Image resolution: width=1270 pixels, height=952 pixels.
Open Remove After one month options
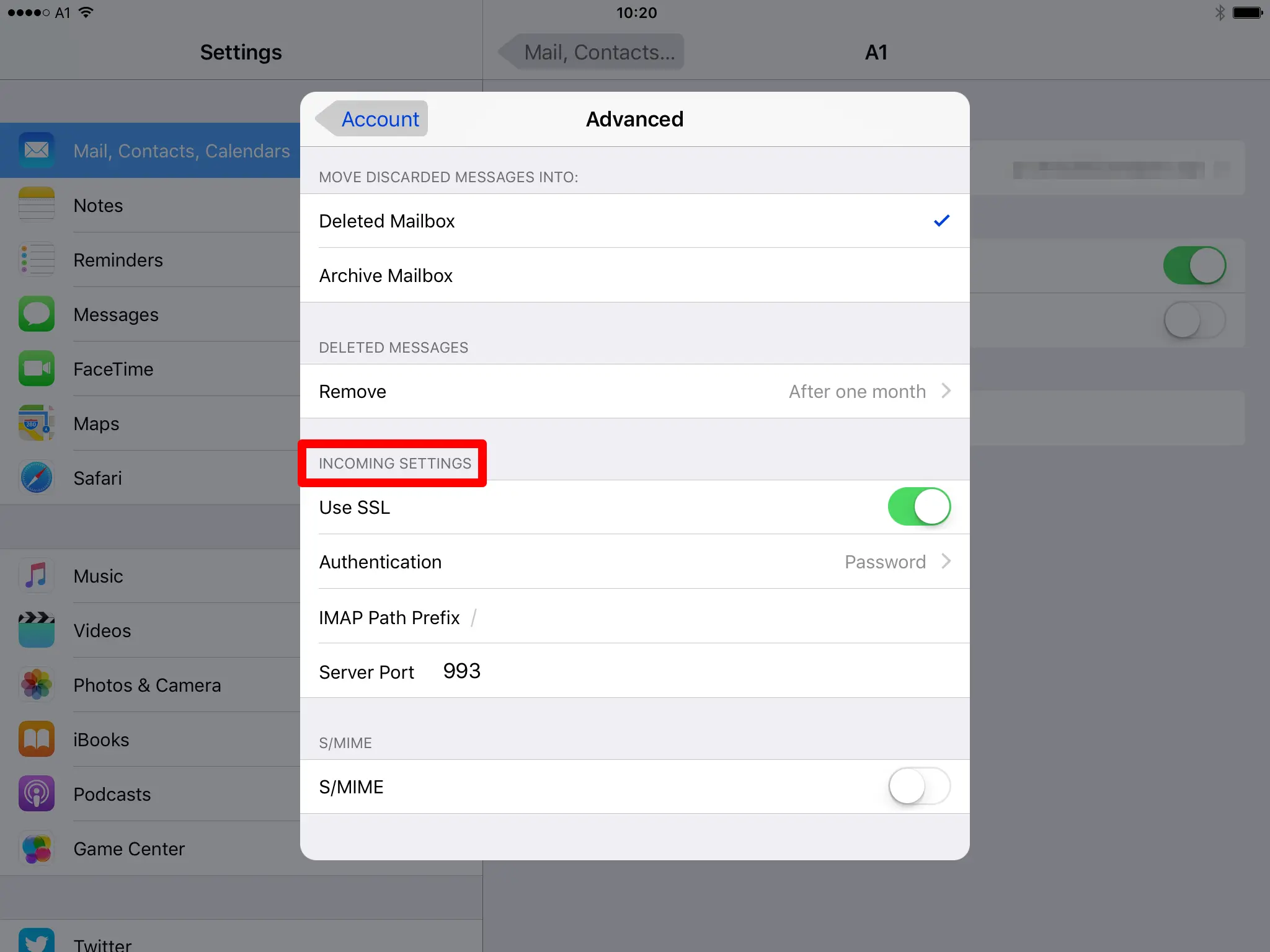[x=634, y=392]
